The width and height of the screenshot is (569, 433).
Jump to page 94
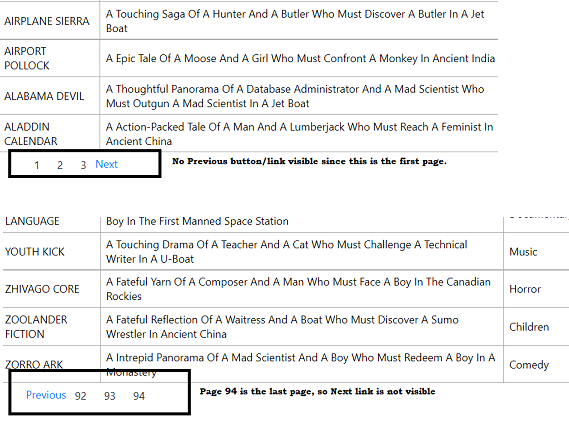click(x=139, y=396)
